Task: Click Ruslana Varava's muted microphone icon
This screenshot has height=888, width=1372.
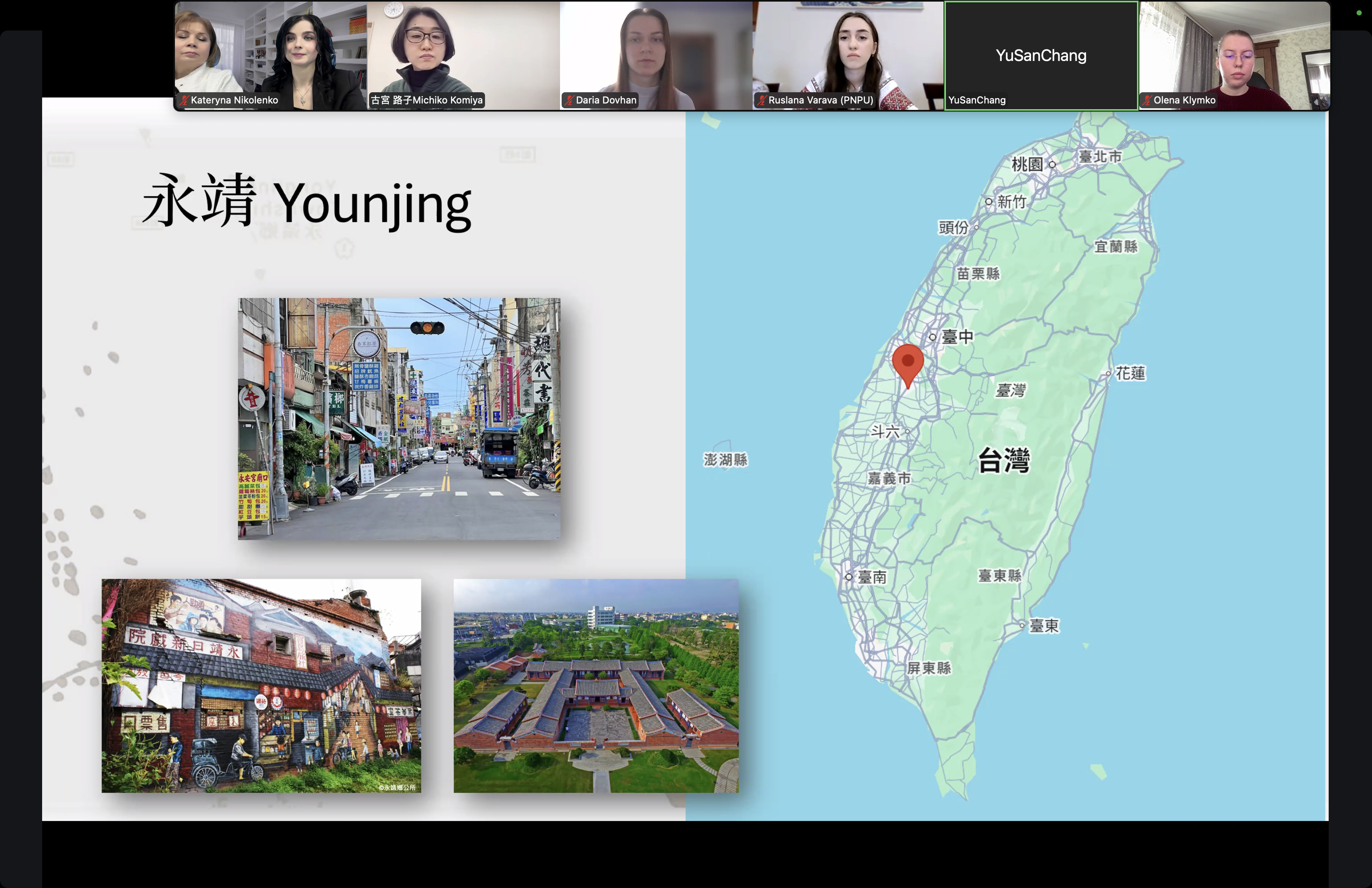Action: pyautogui.click(x=762, y=100)
